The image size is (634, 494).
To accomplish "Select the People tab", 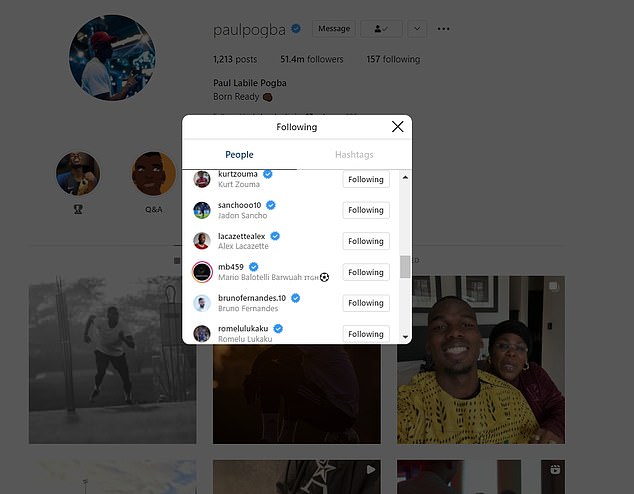I will click(239, 154).
